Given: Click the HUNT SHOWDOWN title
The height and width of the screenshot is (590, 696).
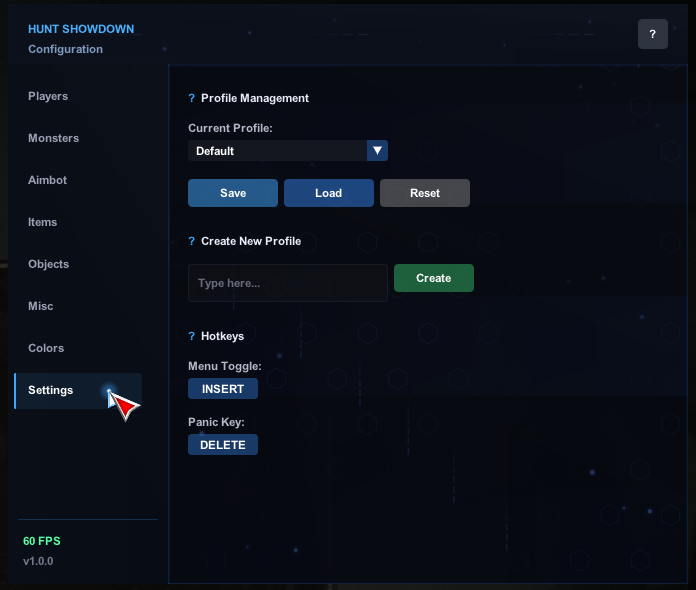Looking at the screenshot, I should (81, 29).
